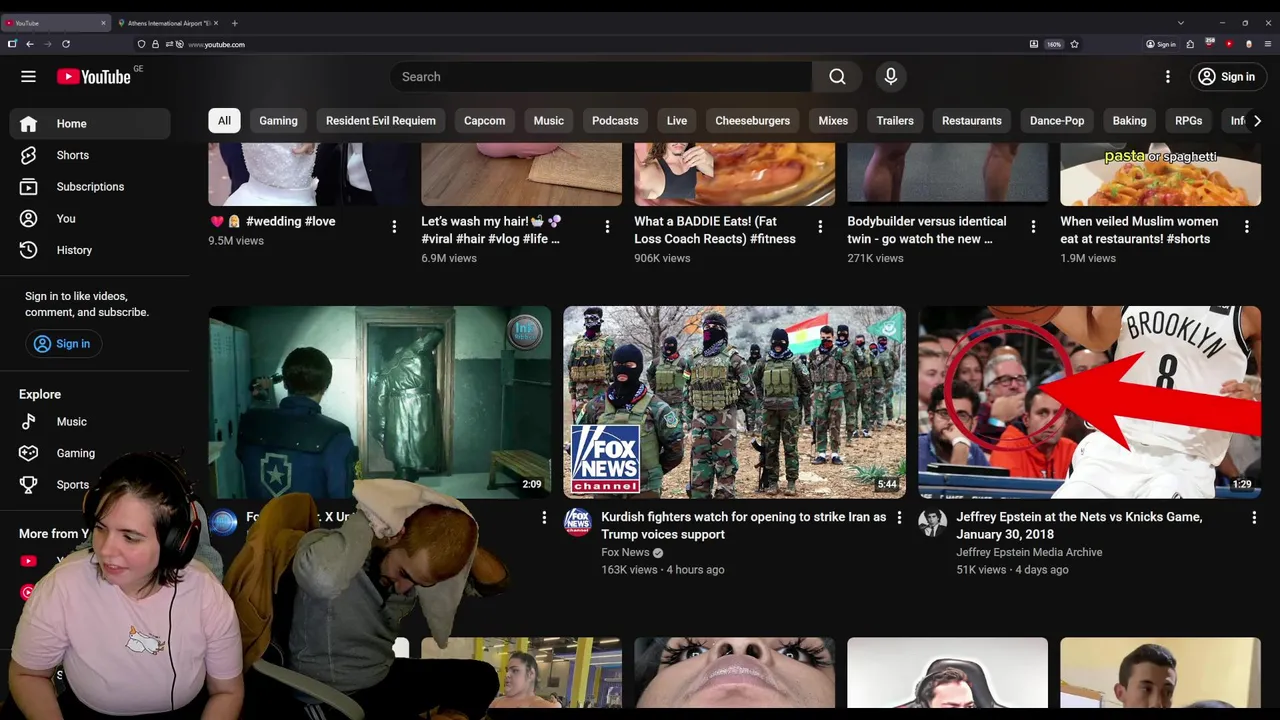Open options for What a BADDIE Eats short
The image size is (1280, 720).
click(820, 227)
